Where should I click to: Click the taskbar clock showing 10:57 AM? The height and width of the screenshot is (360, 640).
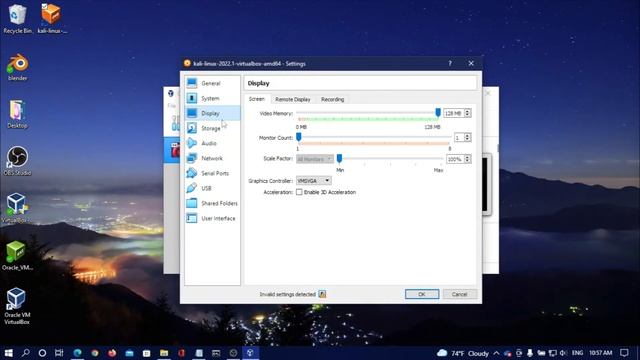coord(600,353)
